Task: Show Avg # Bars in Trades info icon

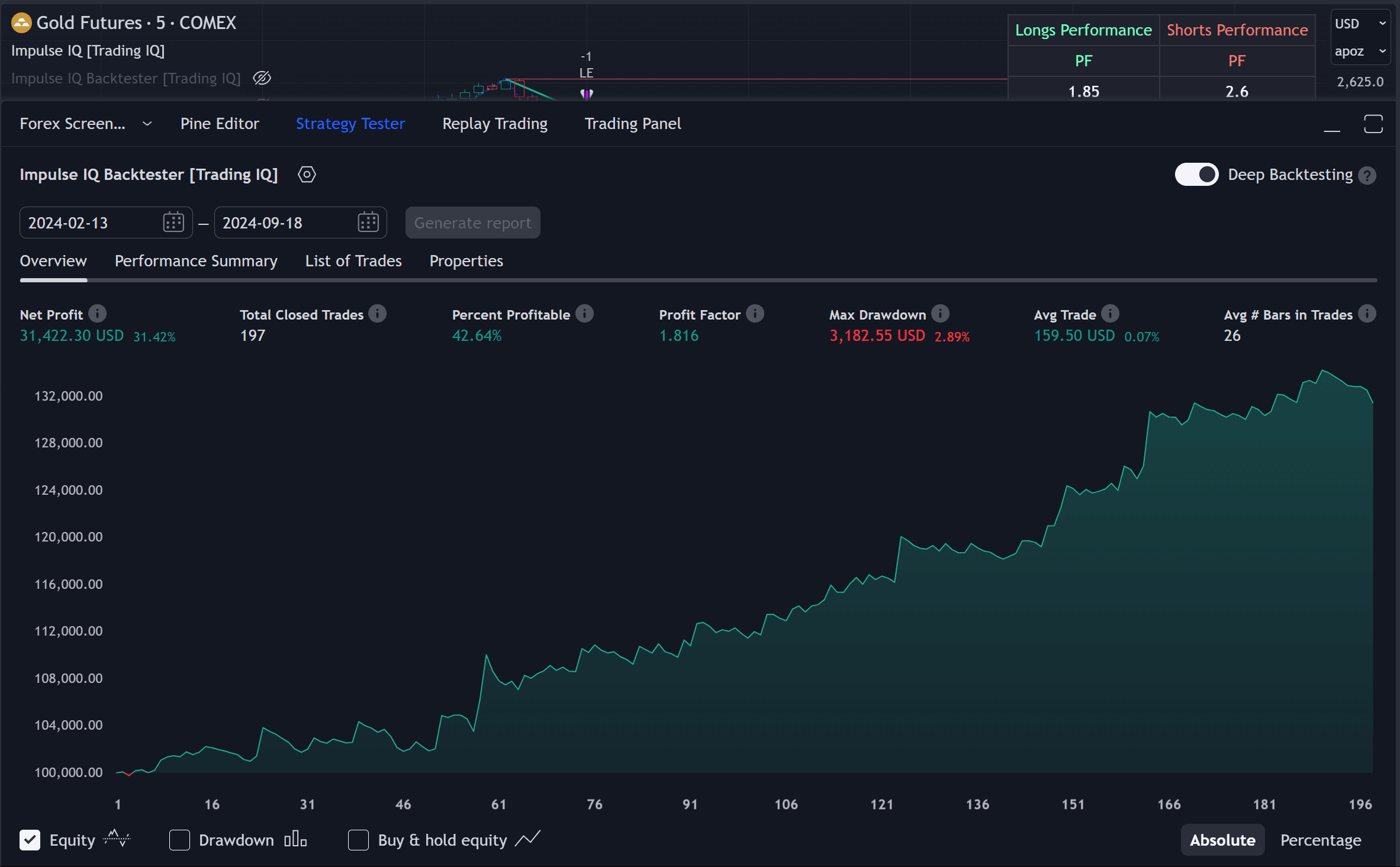Action: [x=1367, y=314]
